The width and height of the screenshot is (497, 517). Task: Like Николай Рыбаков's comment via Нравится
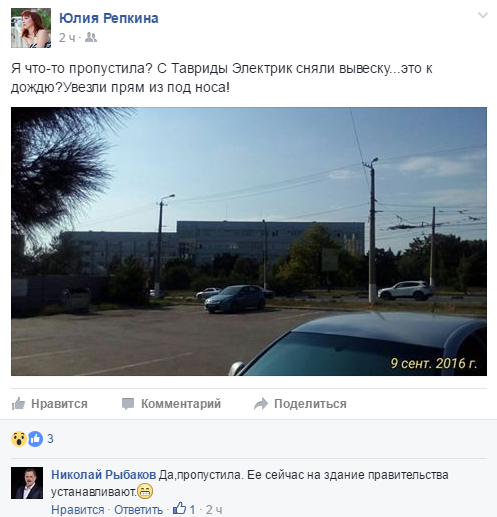point(78,510)
